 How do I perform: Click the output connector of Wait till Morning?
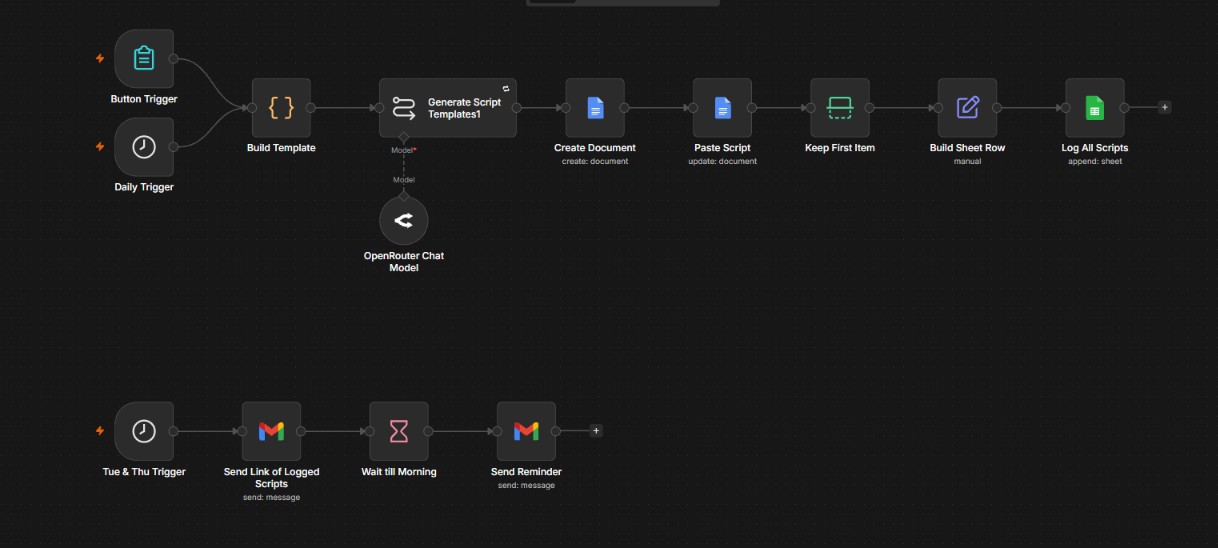pyautogui.click(x=429, y=431)
